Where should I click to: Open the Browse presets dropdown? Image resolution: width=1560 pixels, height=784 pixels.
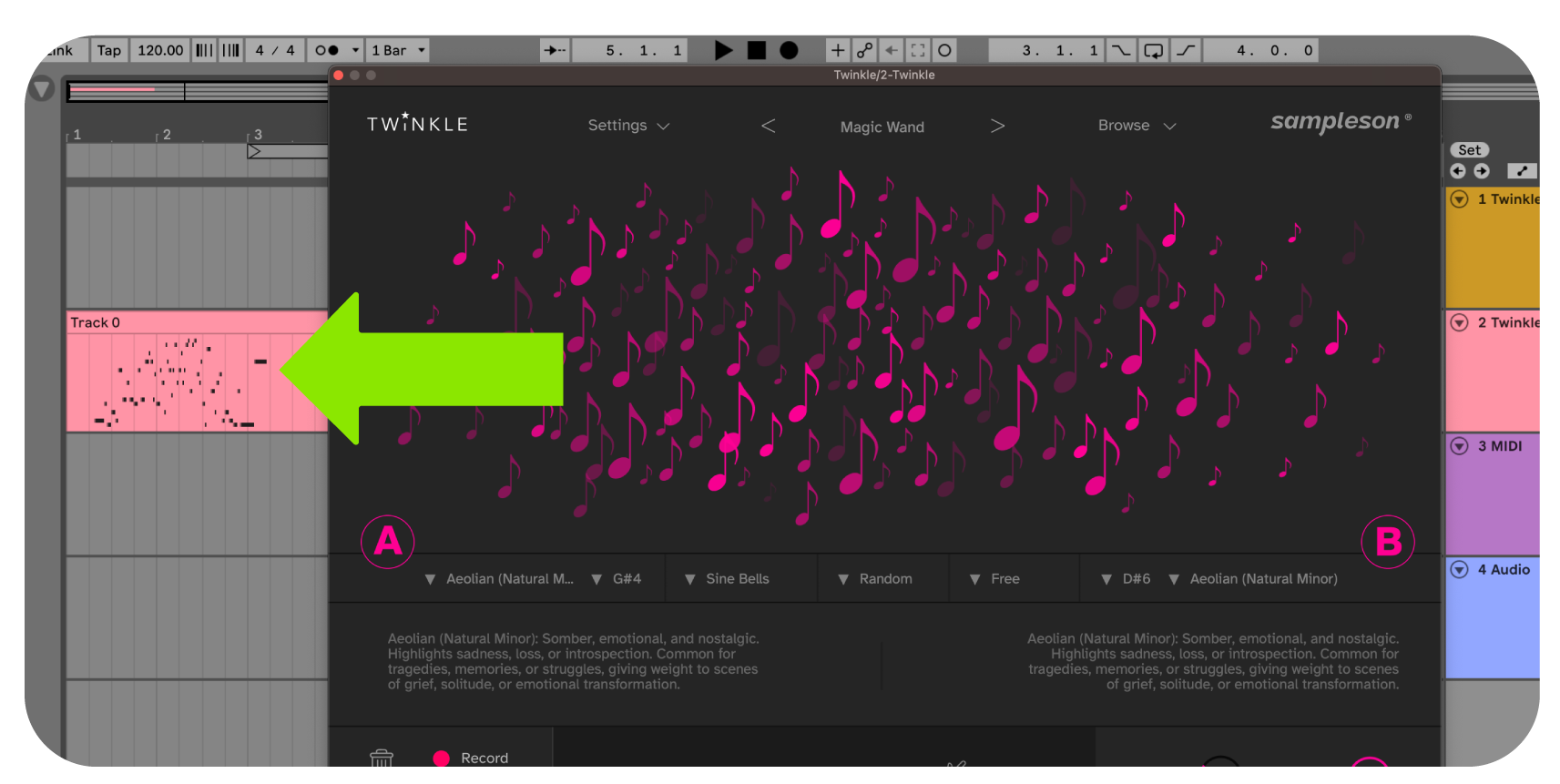pyautogui.click(x=1137, y=126)
